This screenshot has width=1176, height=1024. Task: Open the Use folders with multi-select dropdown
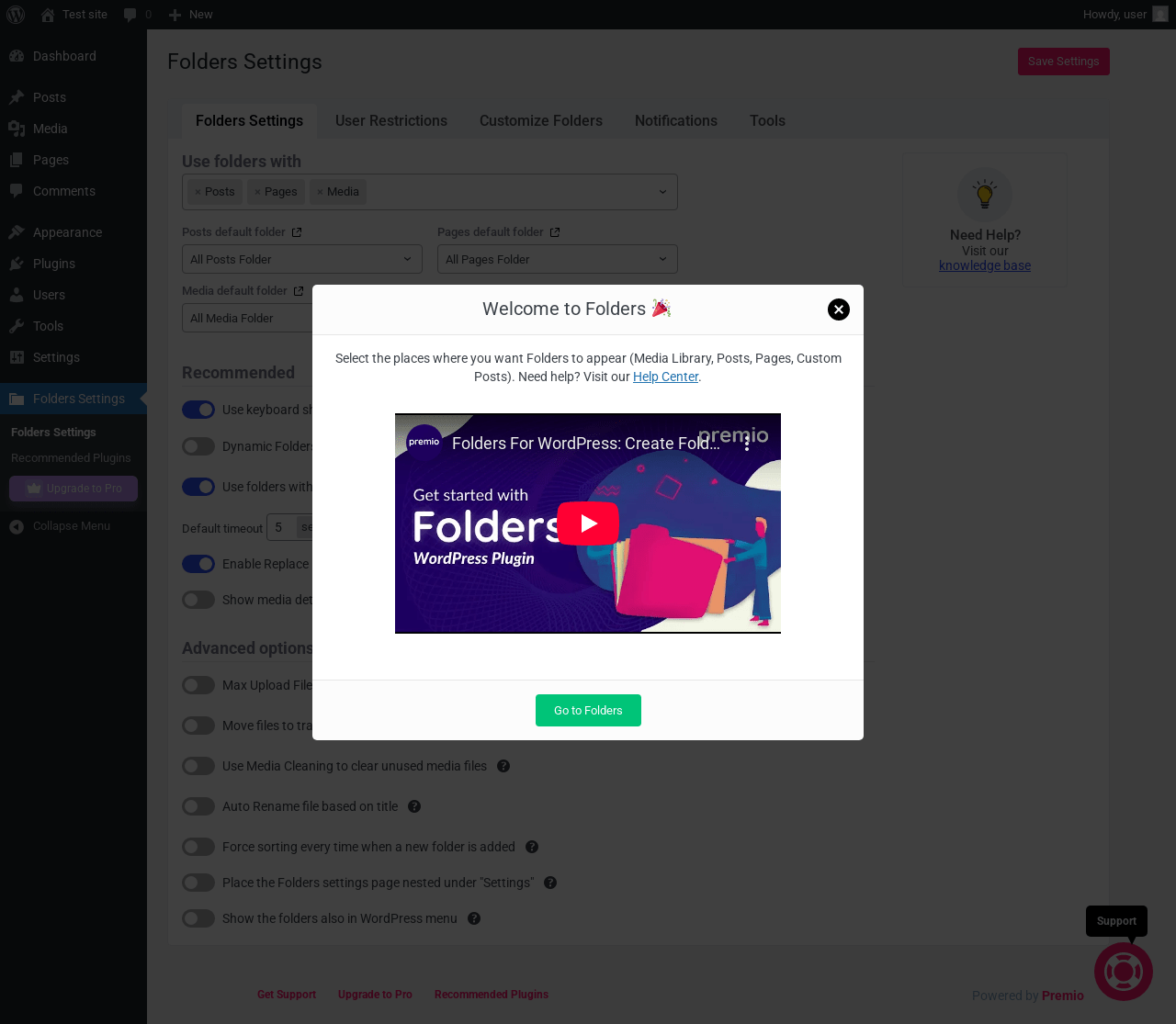pos(430,192)
